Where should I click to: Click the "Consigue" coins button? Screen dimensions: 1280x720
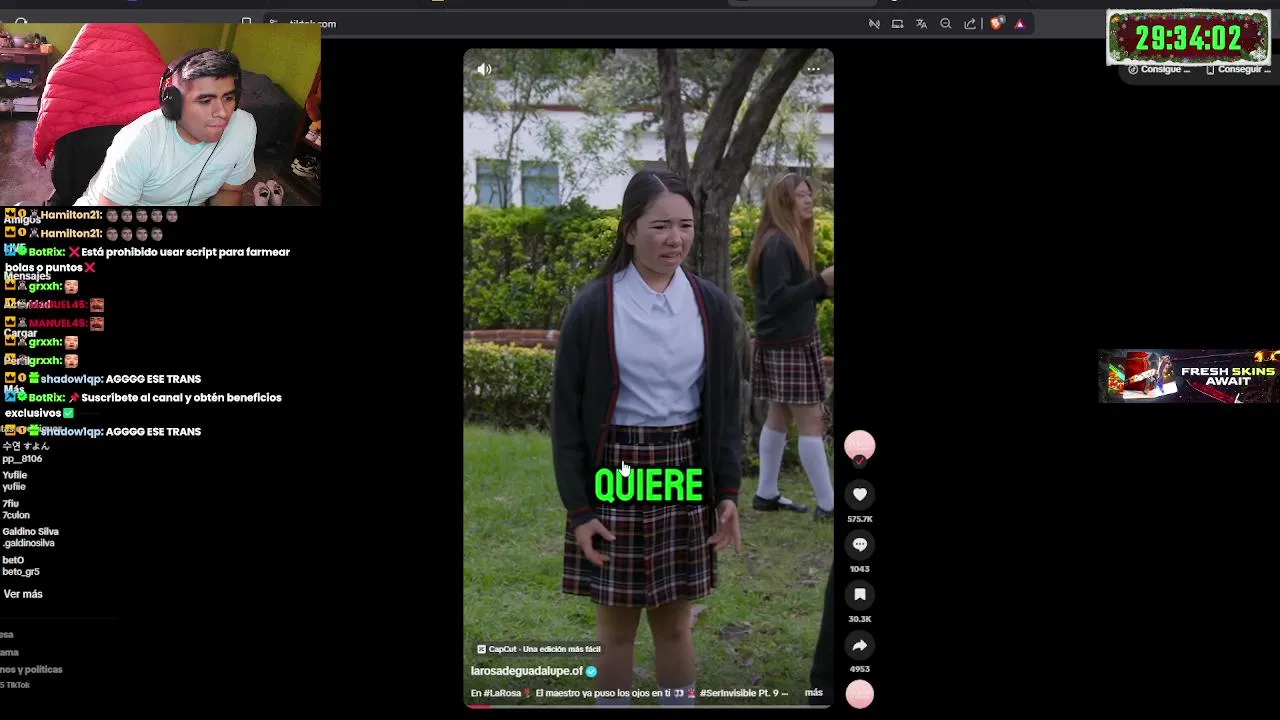[x=1160, y=70]
